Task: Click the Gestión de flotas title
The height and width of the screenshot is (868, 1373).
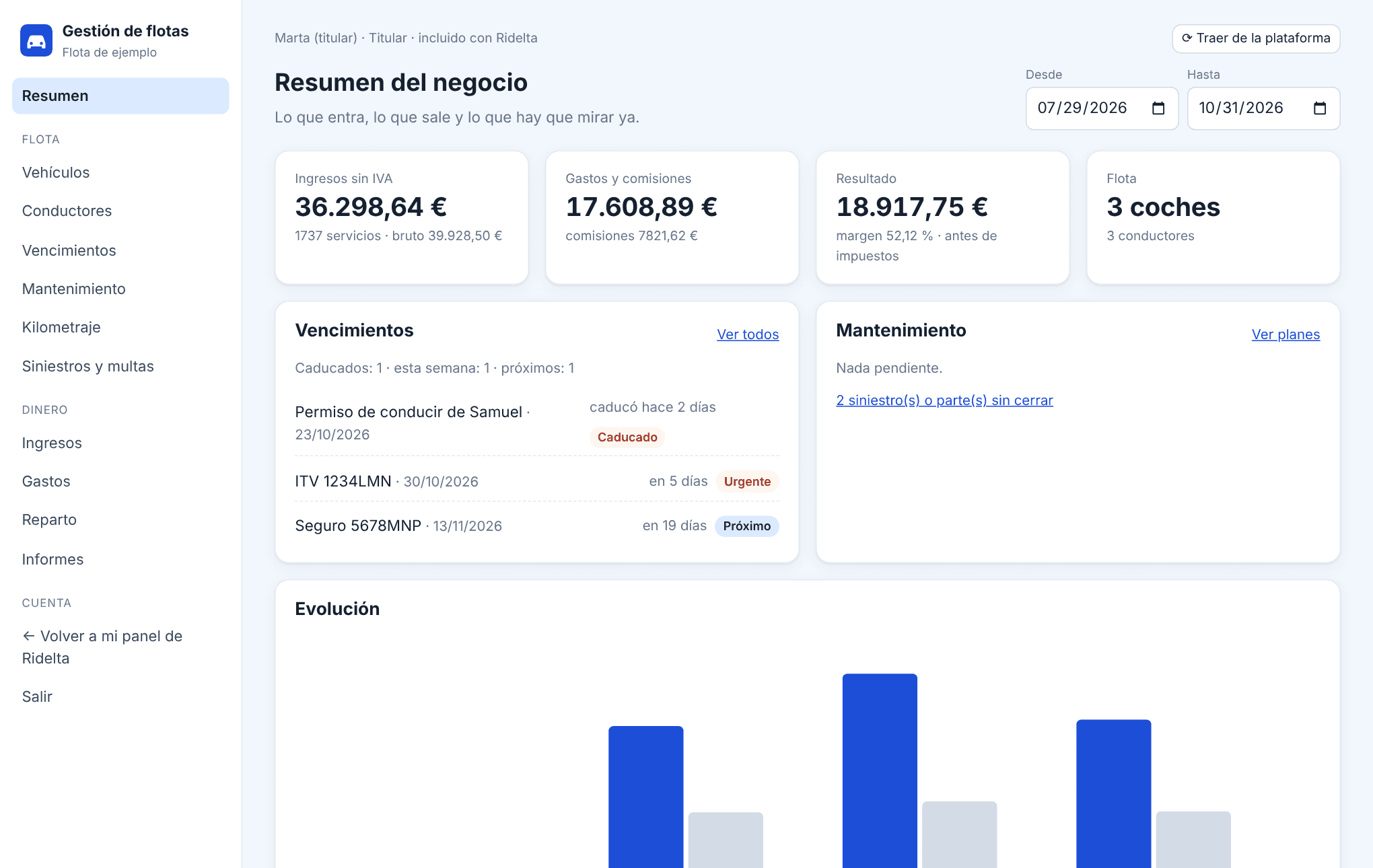Action: (125, 31)
